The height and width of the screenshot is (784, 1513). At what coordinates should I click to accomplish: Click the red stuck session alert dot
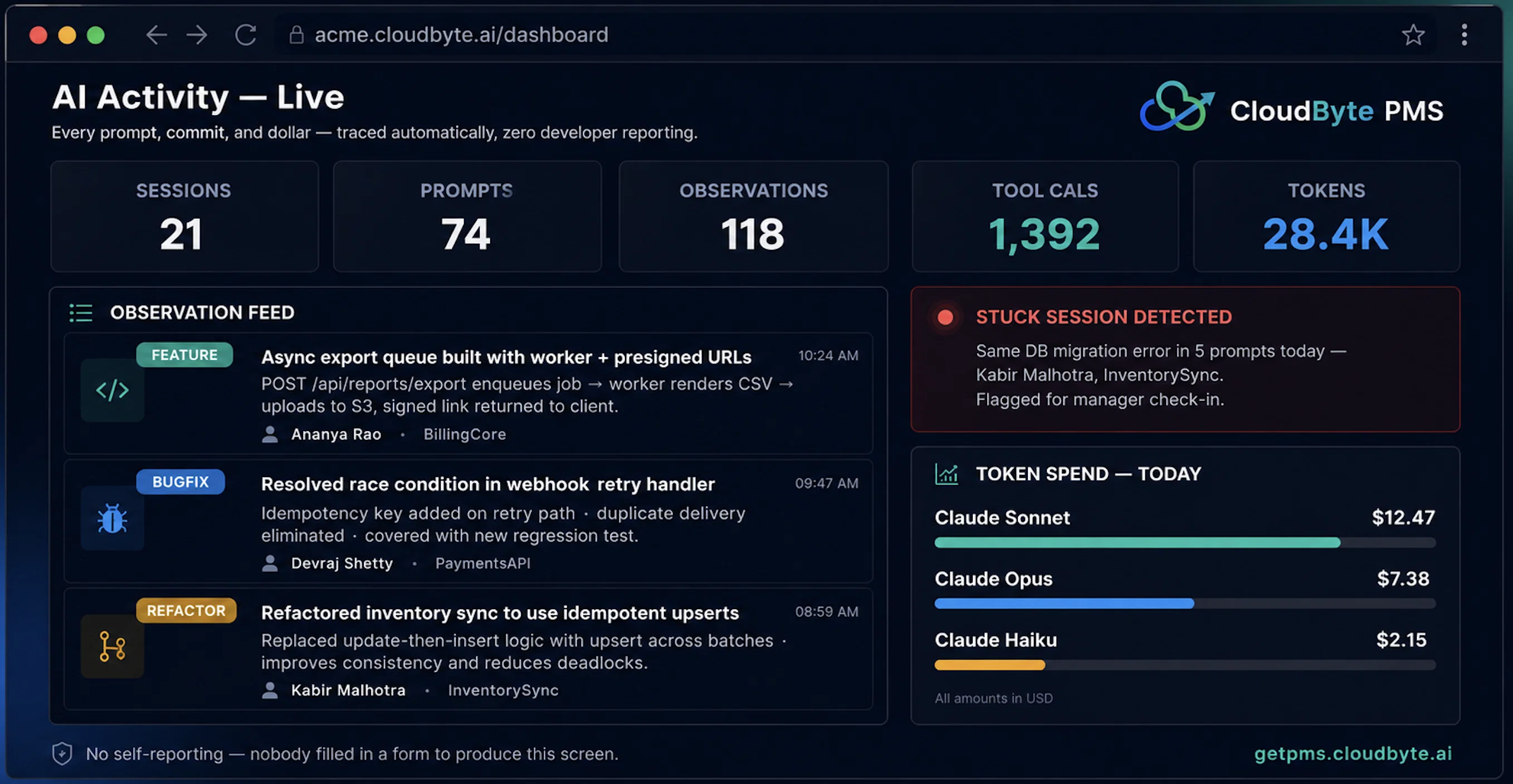(x=945, y=317)
